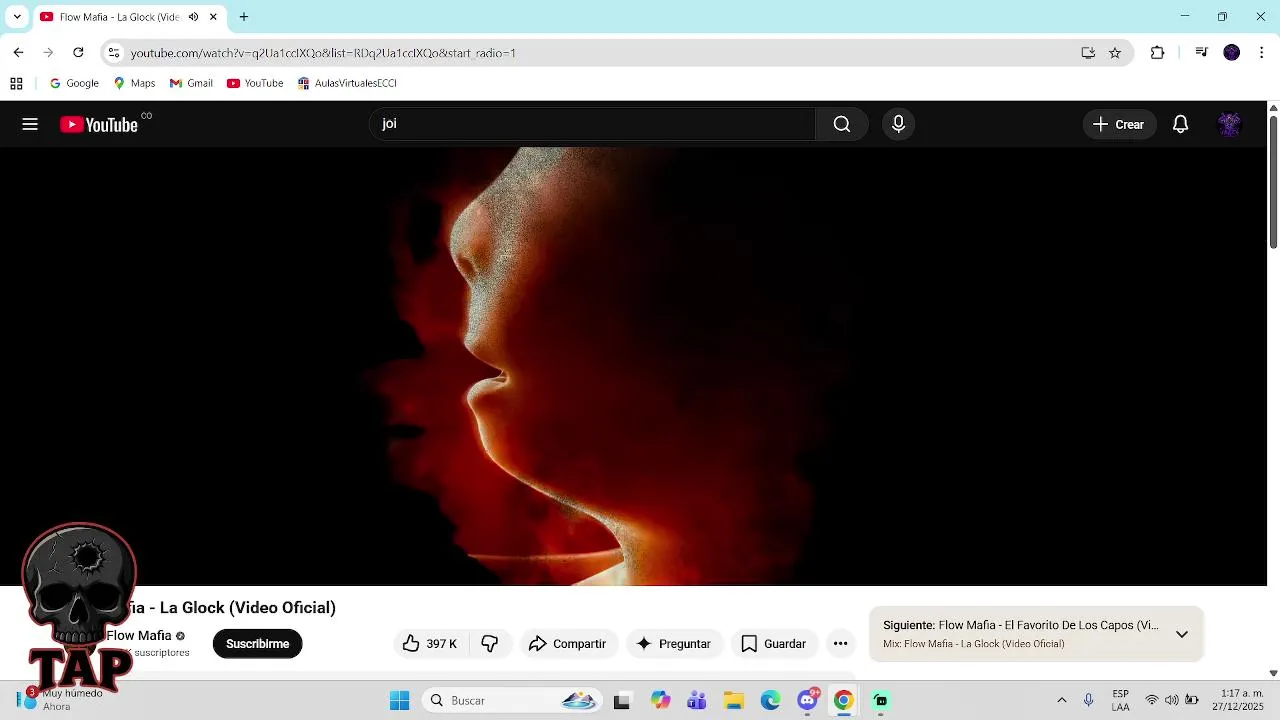1280x720 pixels.
Task: Open the media control icon in Chrome toolbar
Action: [x=1202, y=53]
